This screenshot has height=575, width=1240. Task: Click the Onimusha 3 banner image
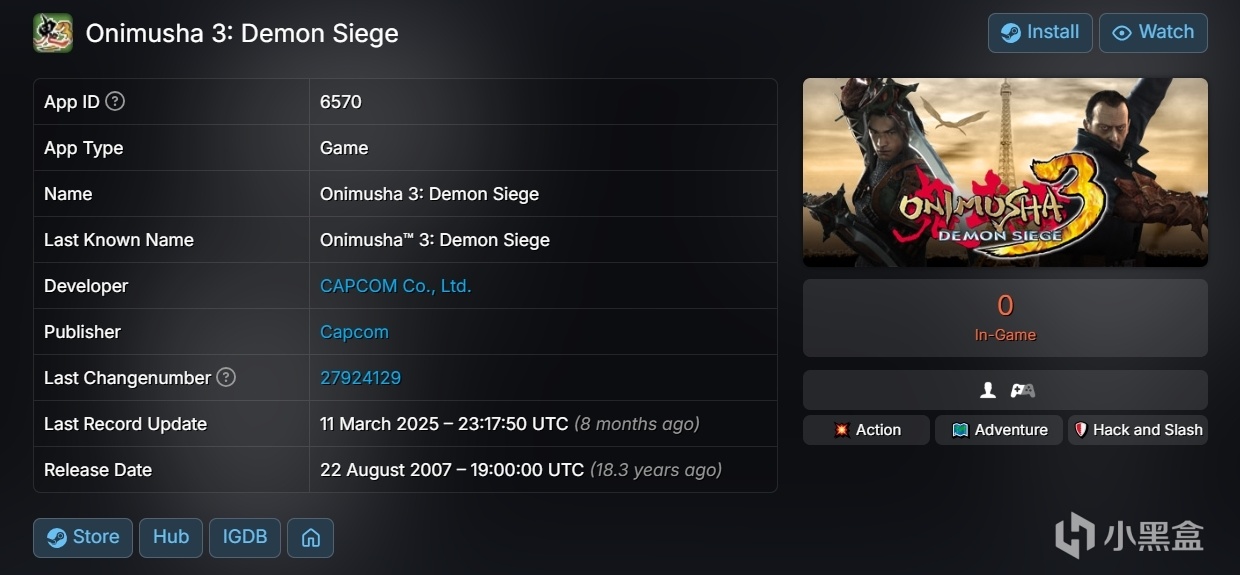1005,172
